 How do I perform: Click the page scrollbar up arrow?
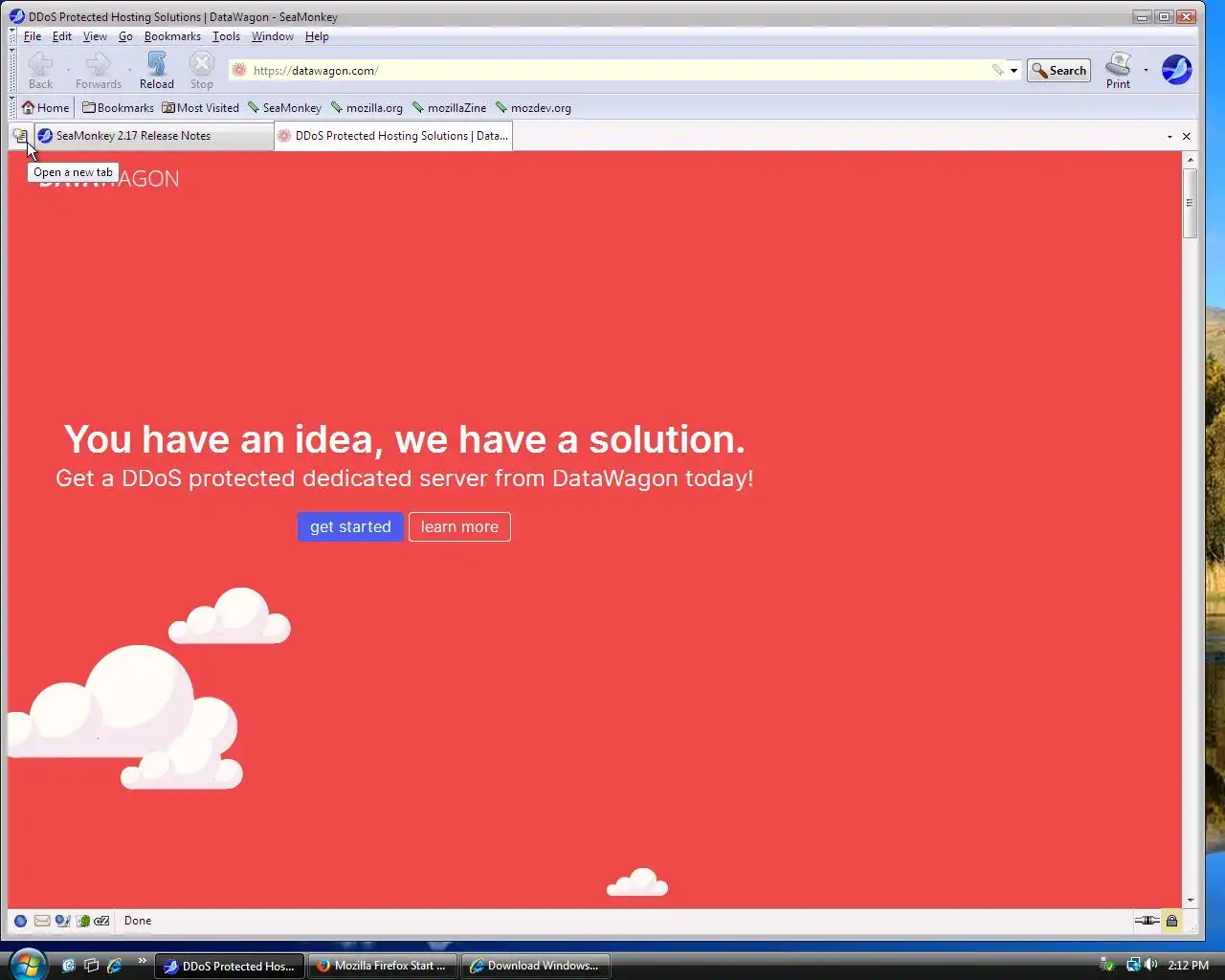tap(1191, 160)
